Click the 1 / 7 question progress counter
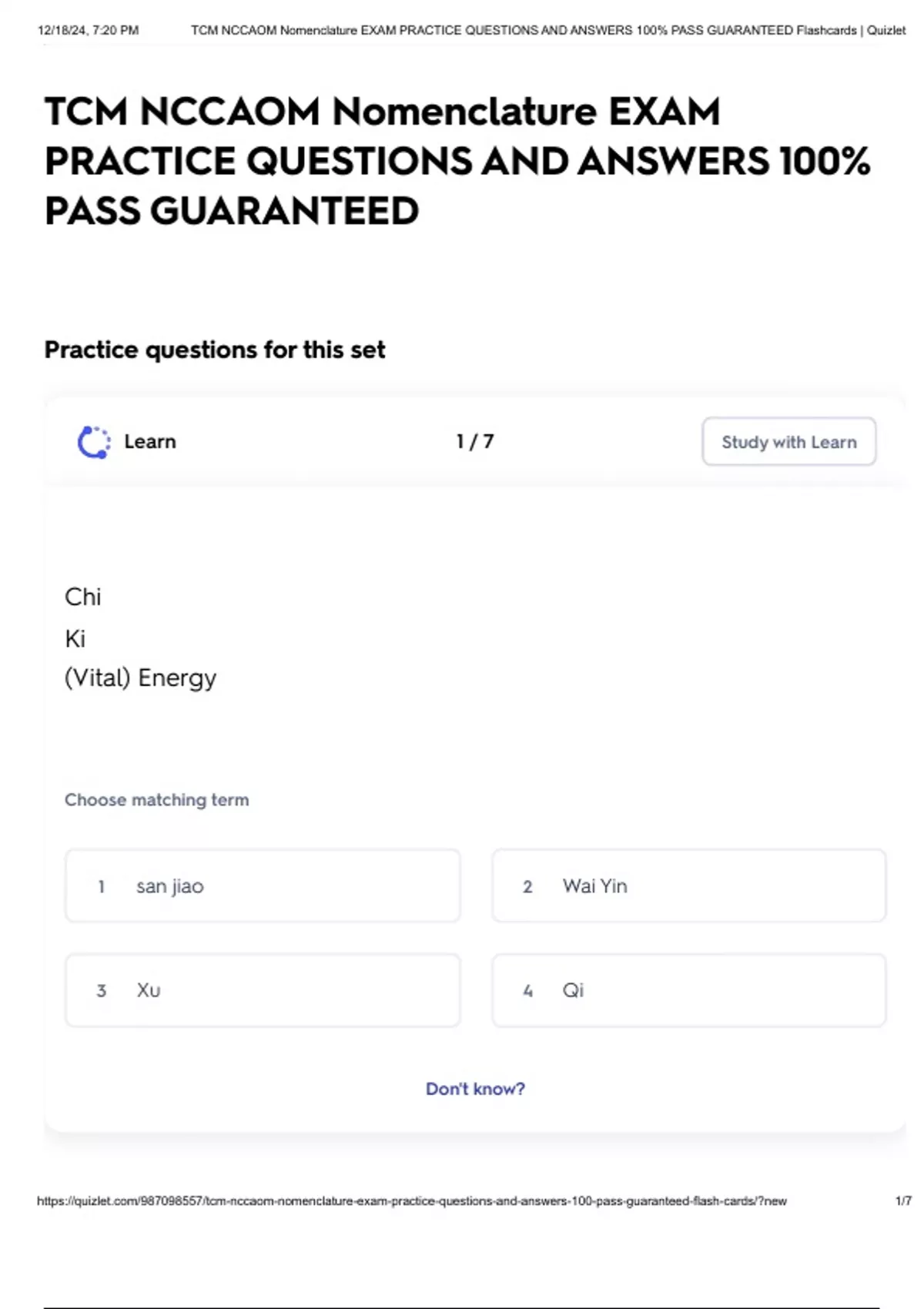The width and height of the screenshot is (924, 1309). click(x=475, y=441)
